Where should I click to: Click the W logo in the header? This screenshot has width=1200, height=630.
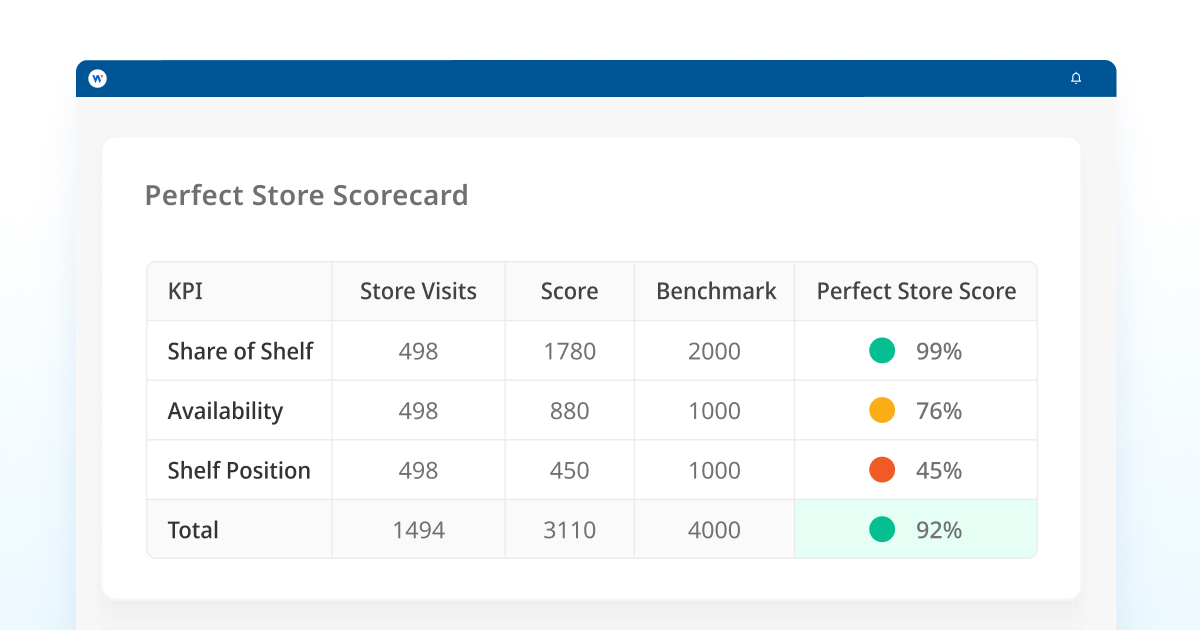pyautogui.click(x=97, y=78)
